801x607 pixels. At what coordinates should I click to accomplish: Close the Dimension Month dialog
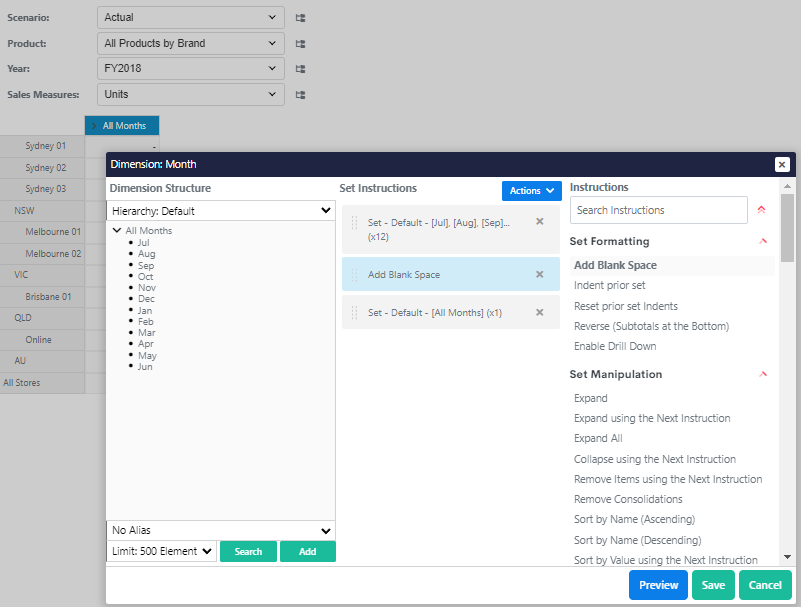[782, 165]
